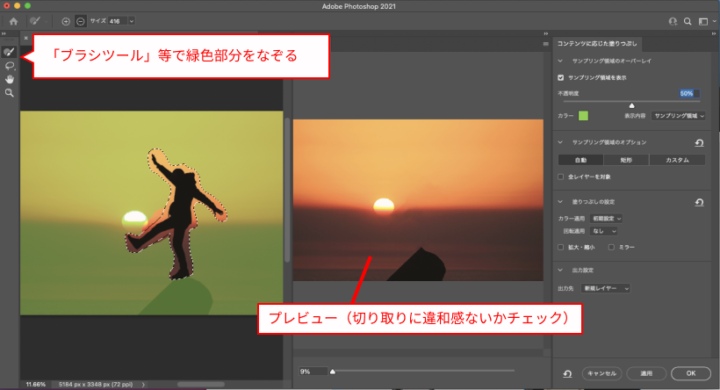Open the カラー適用 dropdown
The image size is (720, 390).
click(606, 219)
